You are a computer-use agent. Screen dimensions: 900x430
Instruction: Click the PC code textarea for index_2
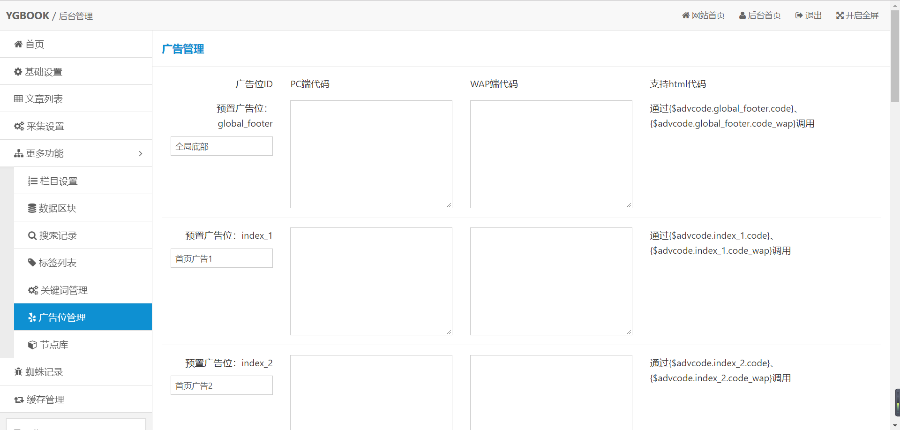click(371, 393)
